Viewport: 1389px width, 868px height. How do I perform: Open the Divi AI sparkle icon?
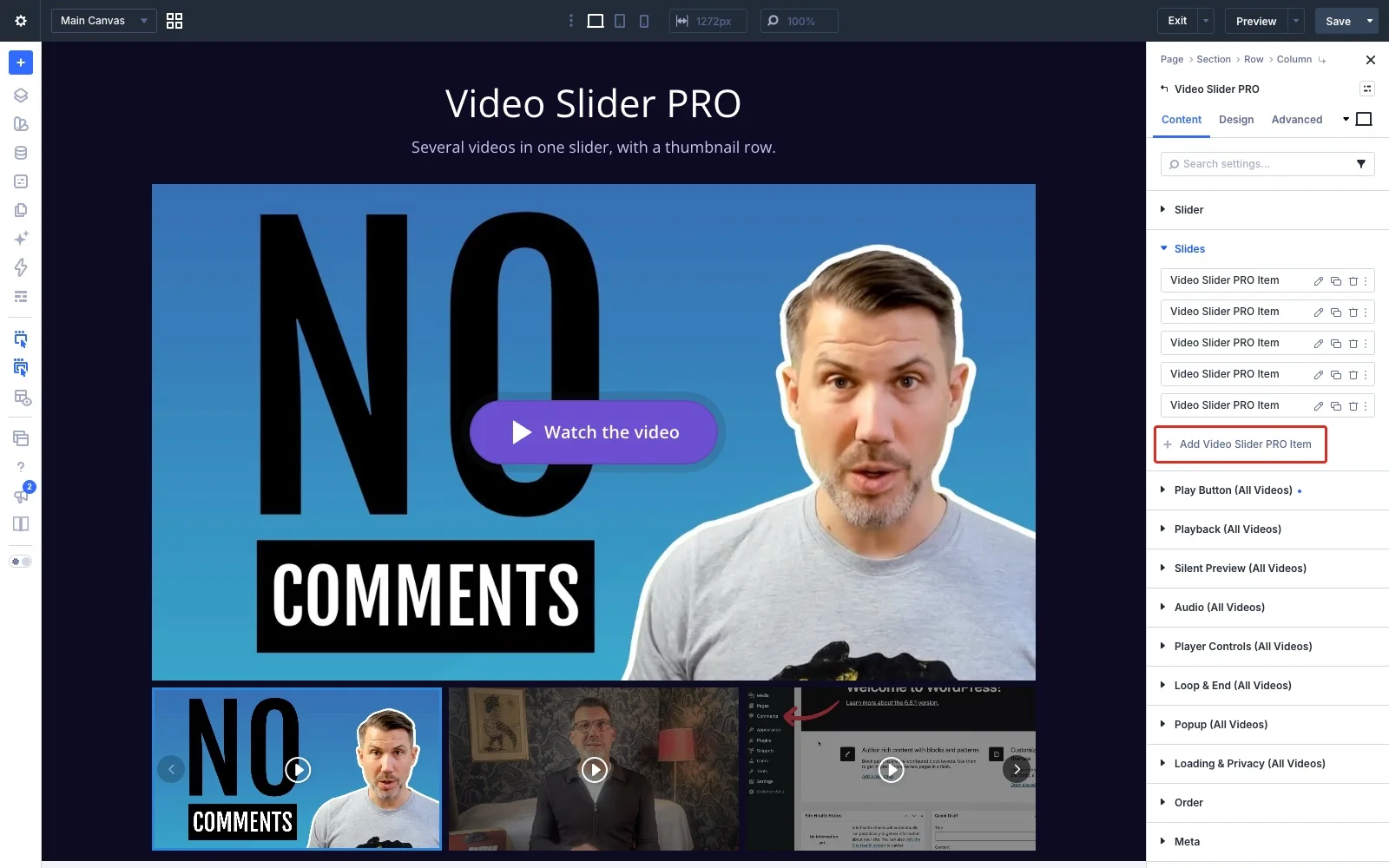pyautogui.click(x=21, y=238)
